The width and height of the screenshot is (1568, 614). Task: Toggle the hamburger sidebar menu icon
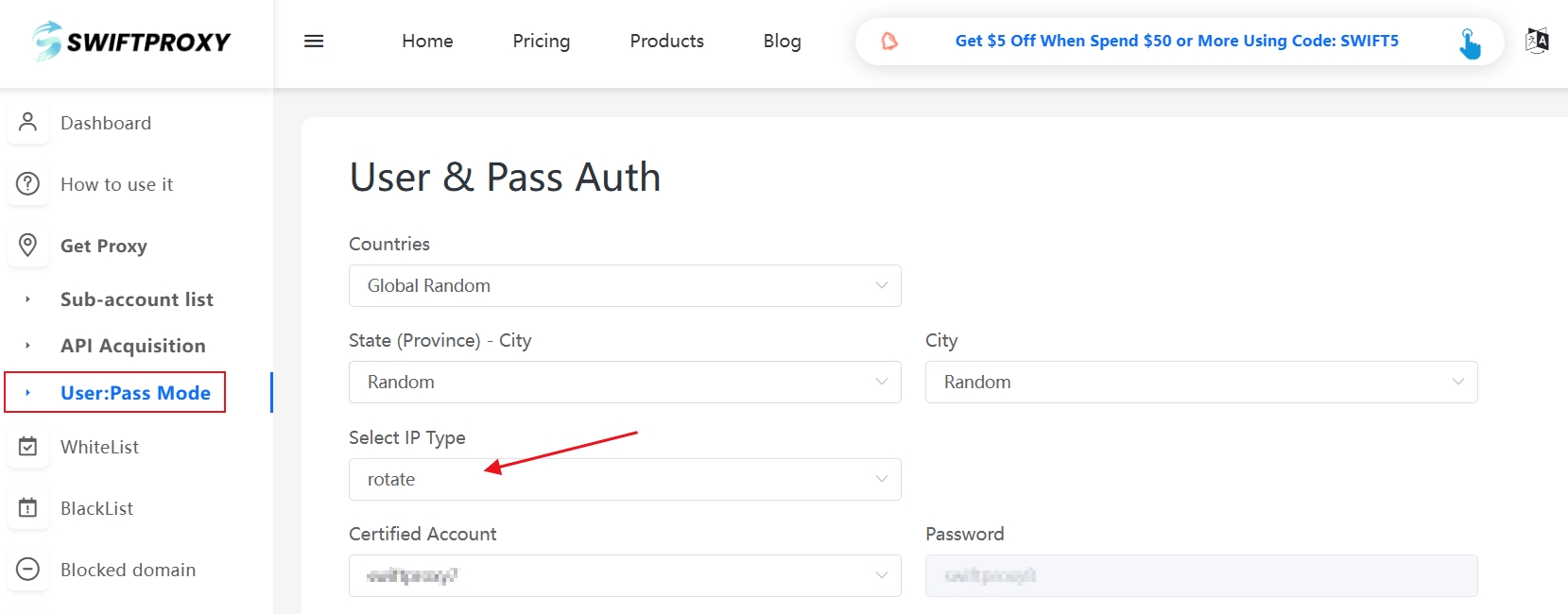[x=314, y=42]
